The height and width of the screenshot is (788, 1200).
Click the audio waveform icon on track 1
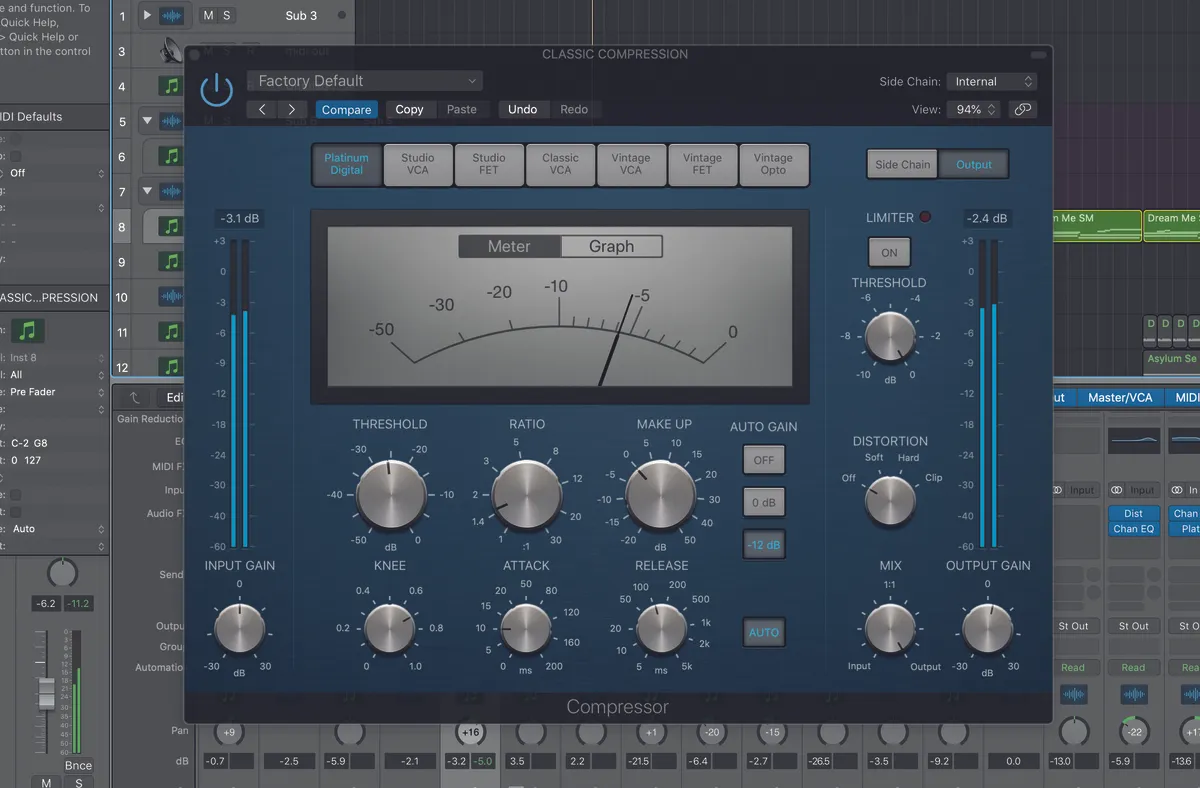[173, 15]
